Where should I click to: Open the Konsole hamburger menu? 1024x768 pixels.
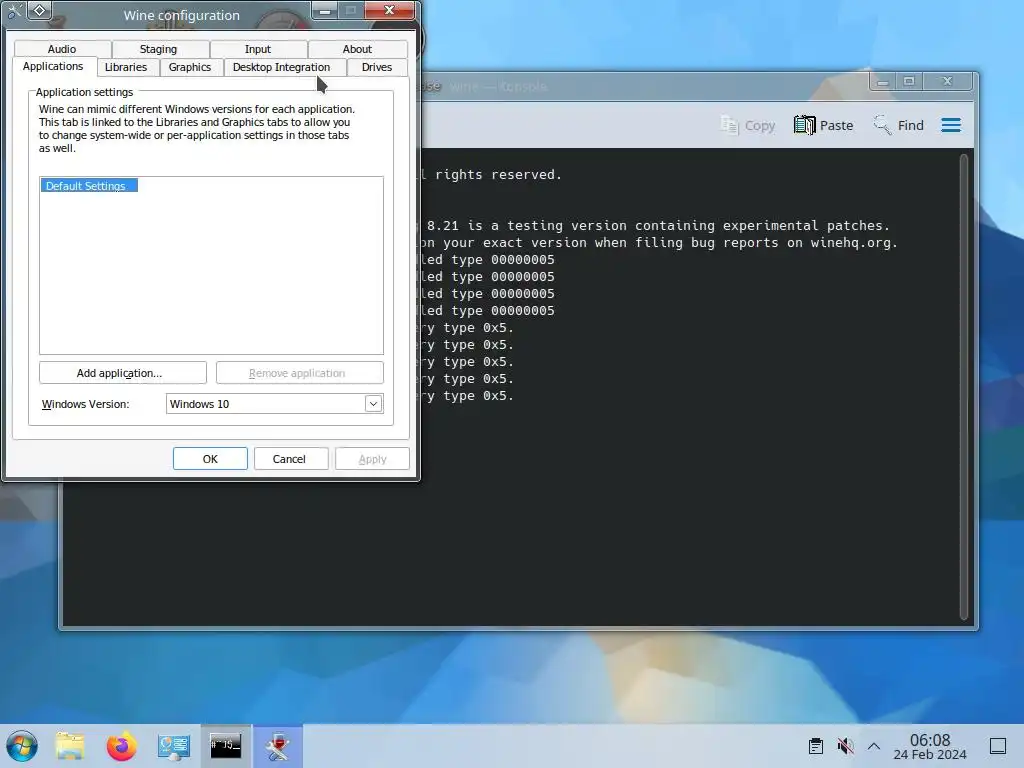pos(951,125)
